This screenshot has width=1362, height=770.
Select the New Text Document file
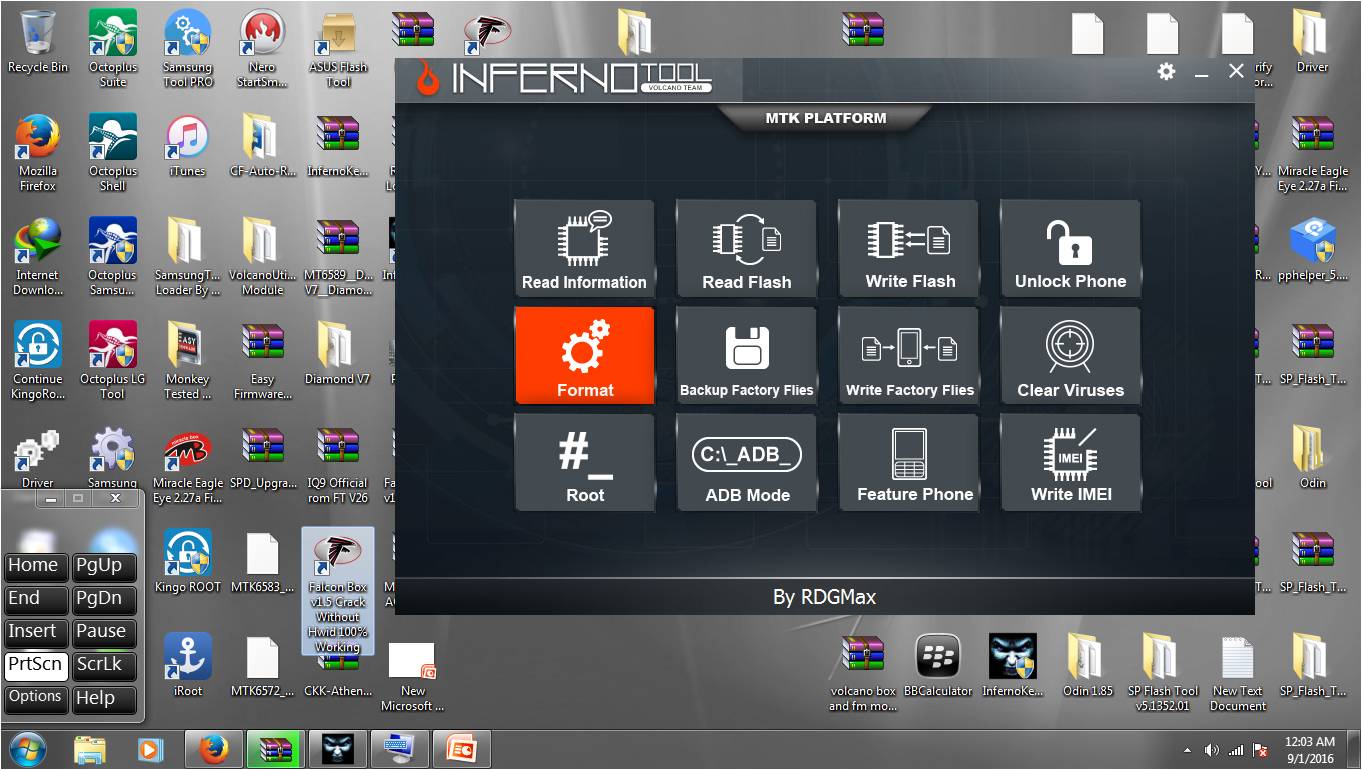(1238, 674)
